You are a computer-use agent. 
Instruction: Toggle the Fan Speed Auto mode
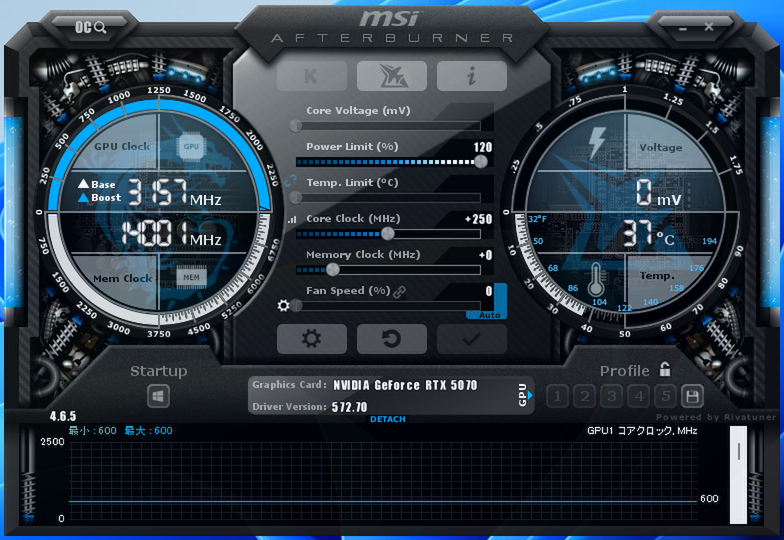click(489, 315)
